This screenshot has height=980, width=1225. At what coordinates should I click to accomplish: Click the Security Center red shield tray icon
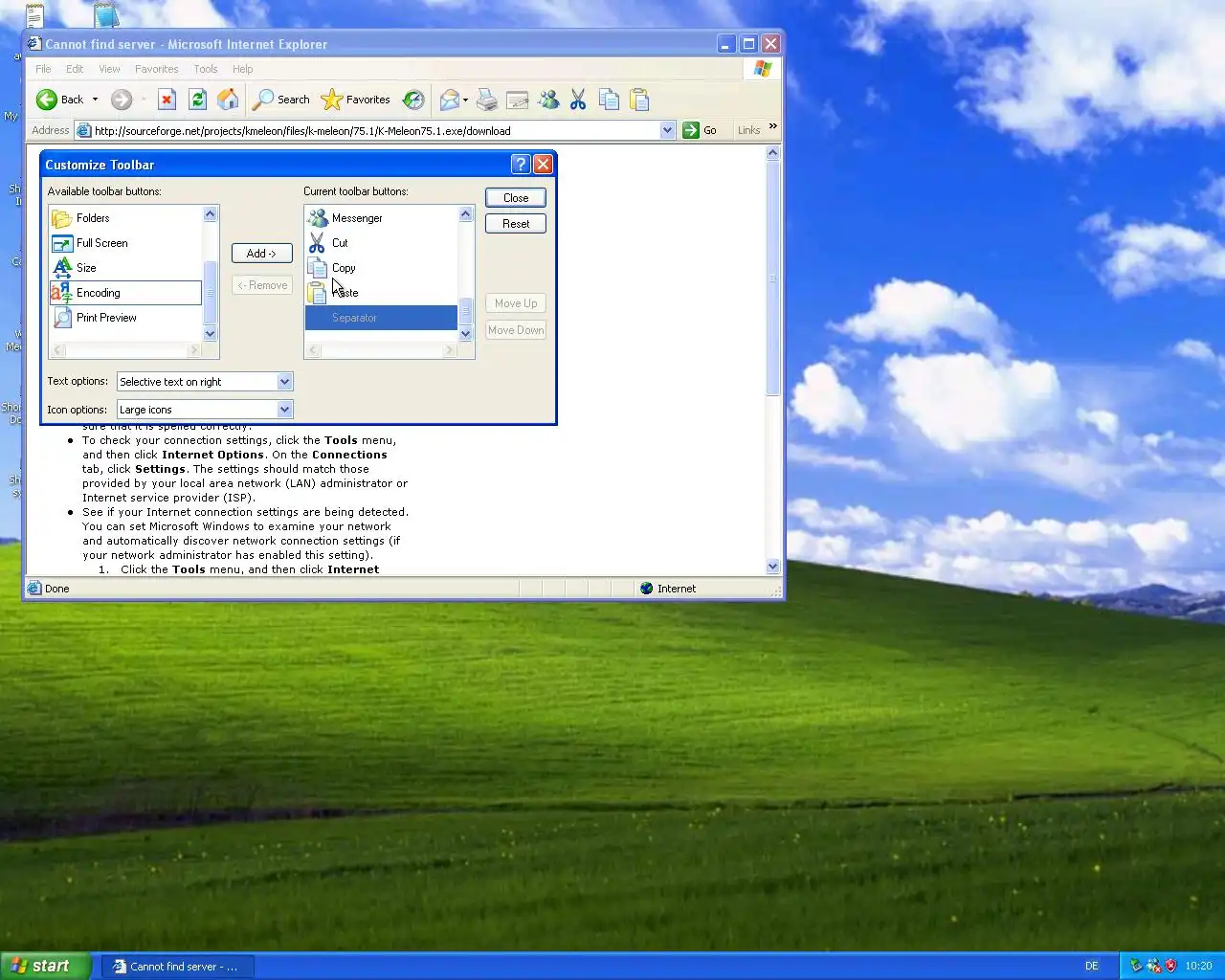pyautogui.click(x=1170, y=967)
